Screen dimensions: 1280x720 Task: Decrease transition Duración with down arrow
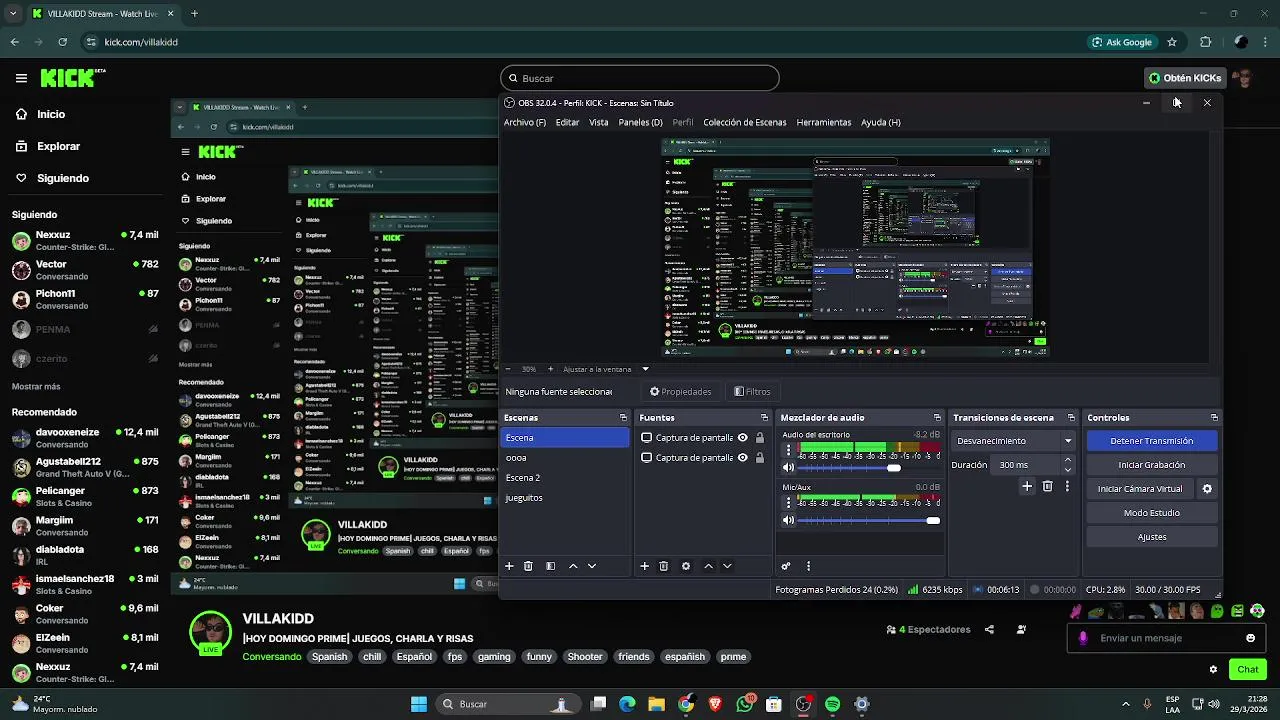(x=1068, y=470)
